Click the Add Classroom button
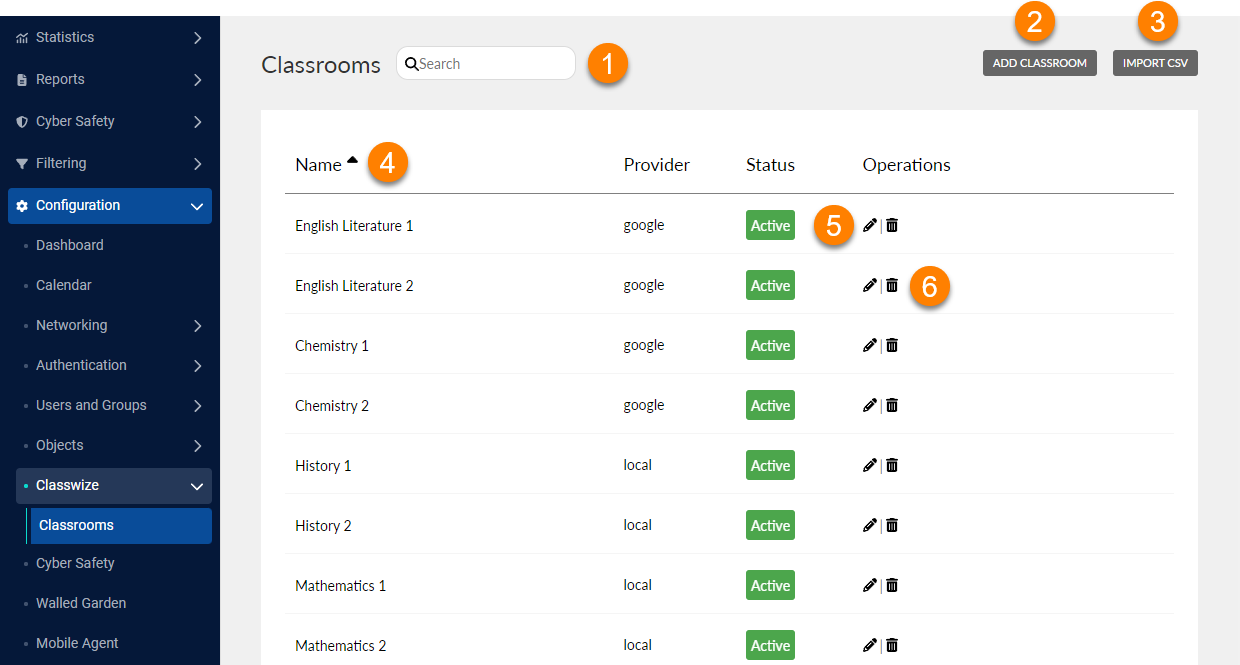 pos(1039,63)
